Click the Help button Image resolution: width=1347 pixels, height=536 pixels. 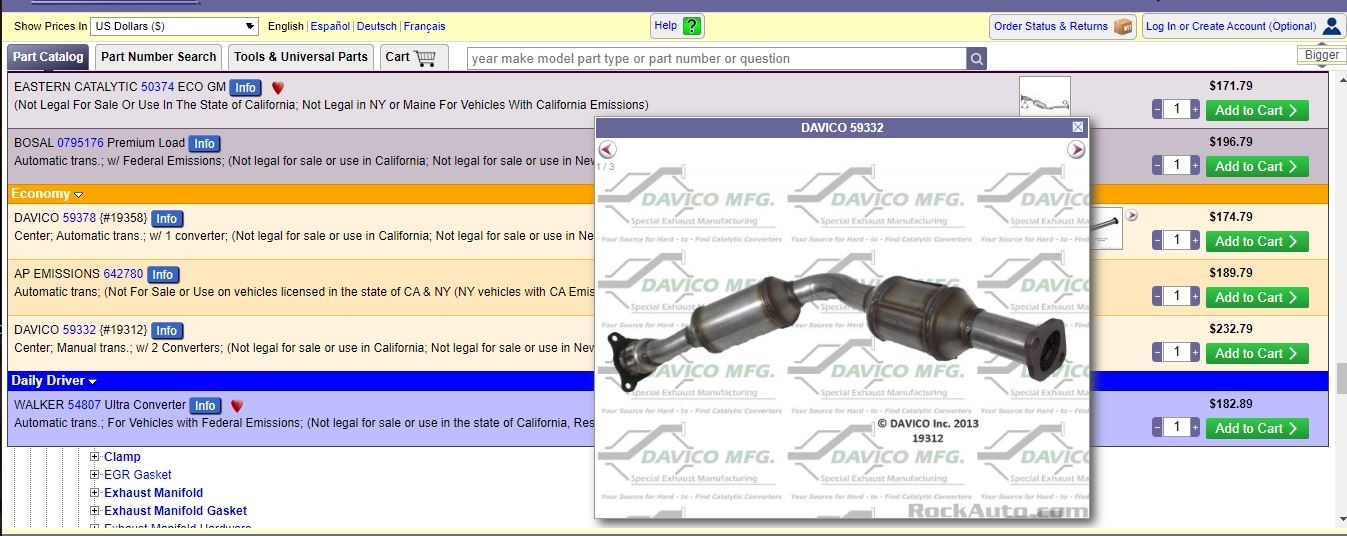pos(678,26)
